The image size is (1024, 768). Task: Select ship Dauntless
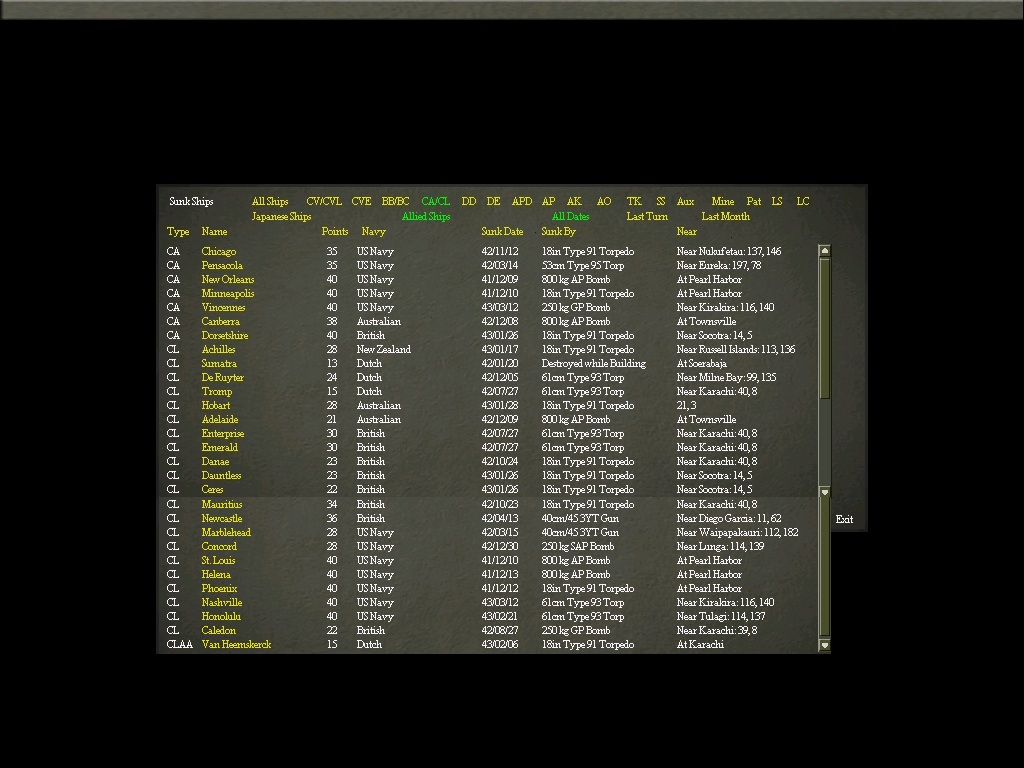pos(221,476)
